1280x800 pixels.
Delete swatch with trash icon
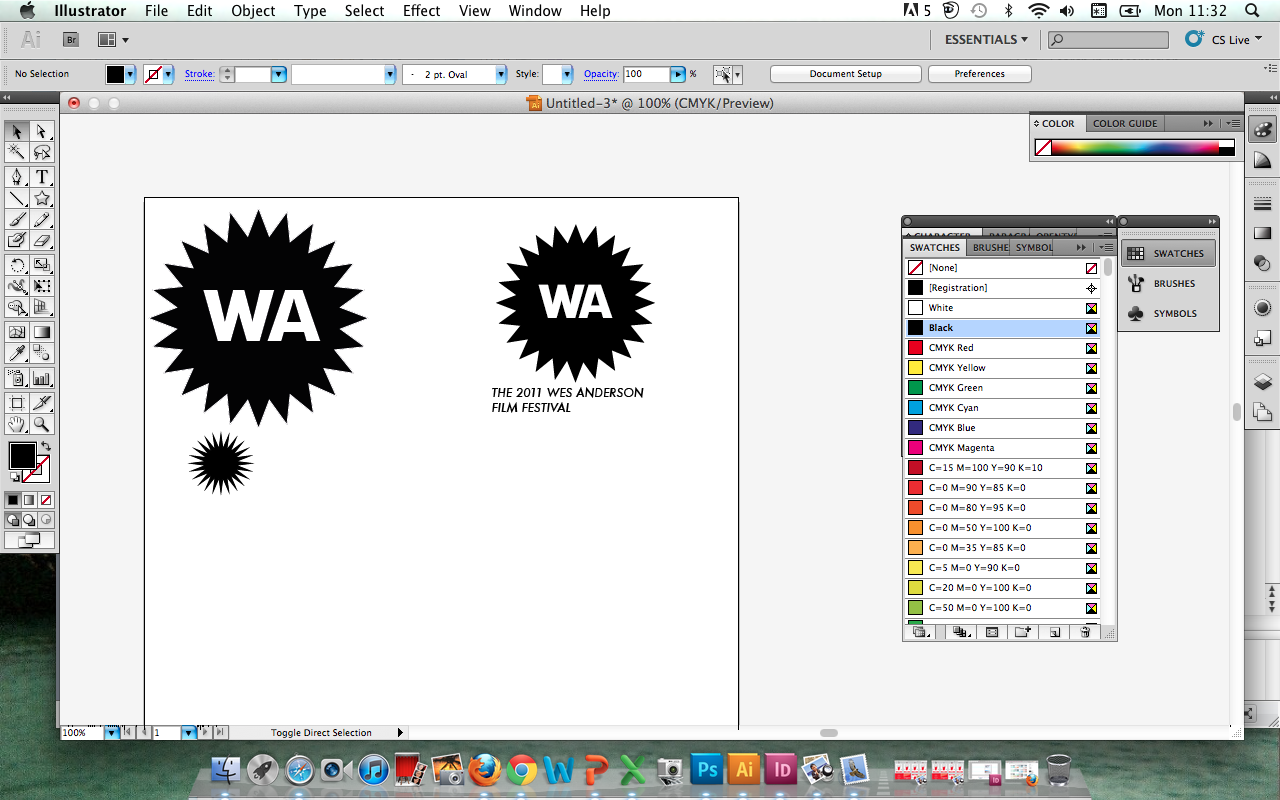(1085, 632)
